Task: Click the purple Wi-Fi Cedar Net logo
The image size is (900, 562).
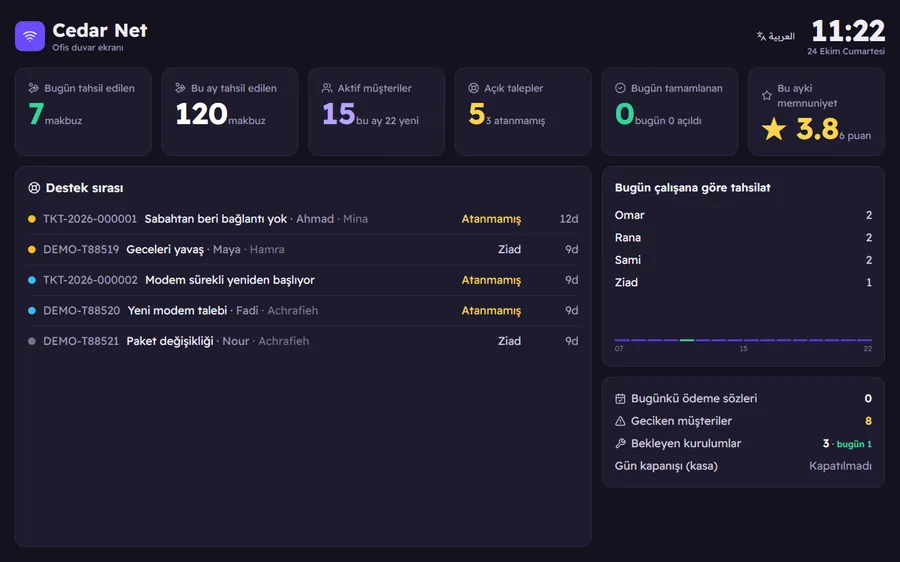Action: point(30,36)
